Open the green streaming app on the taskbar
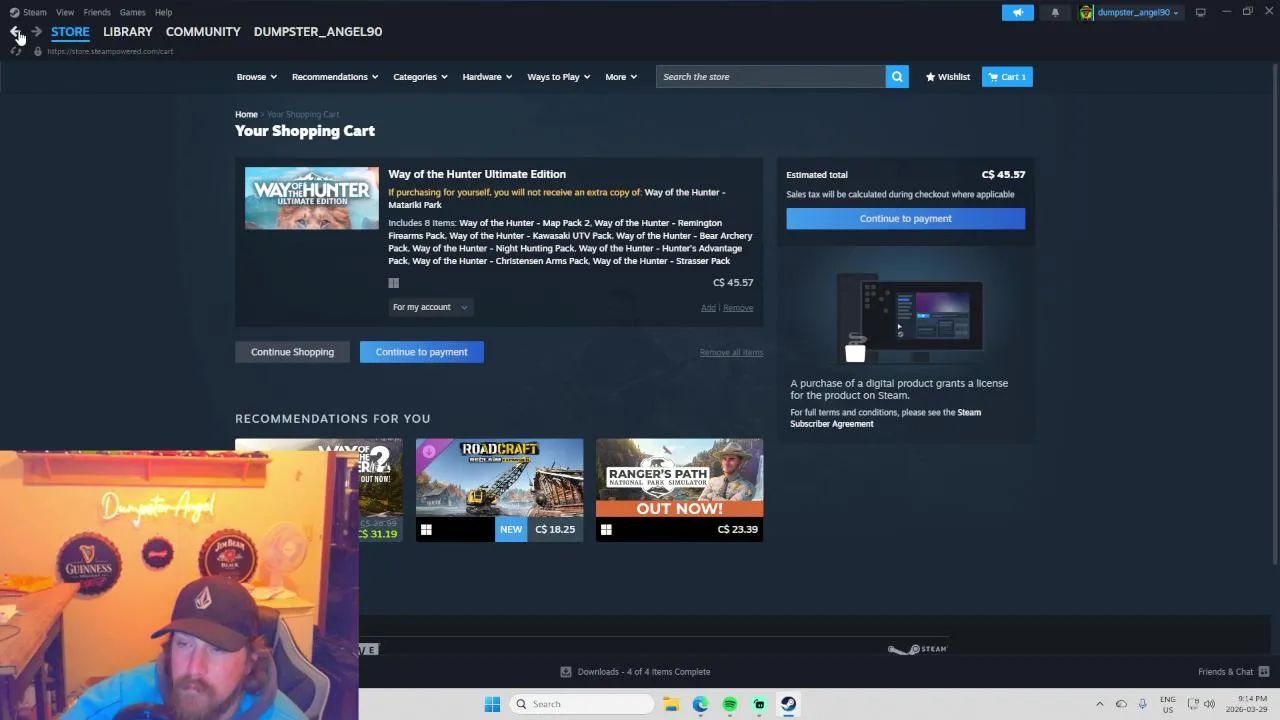The width and height of the screenshot is (1280, 720). (759, 704)
